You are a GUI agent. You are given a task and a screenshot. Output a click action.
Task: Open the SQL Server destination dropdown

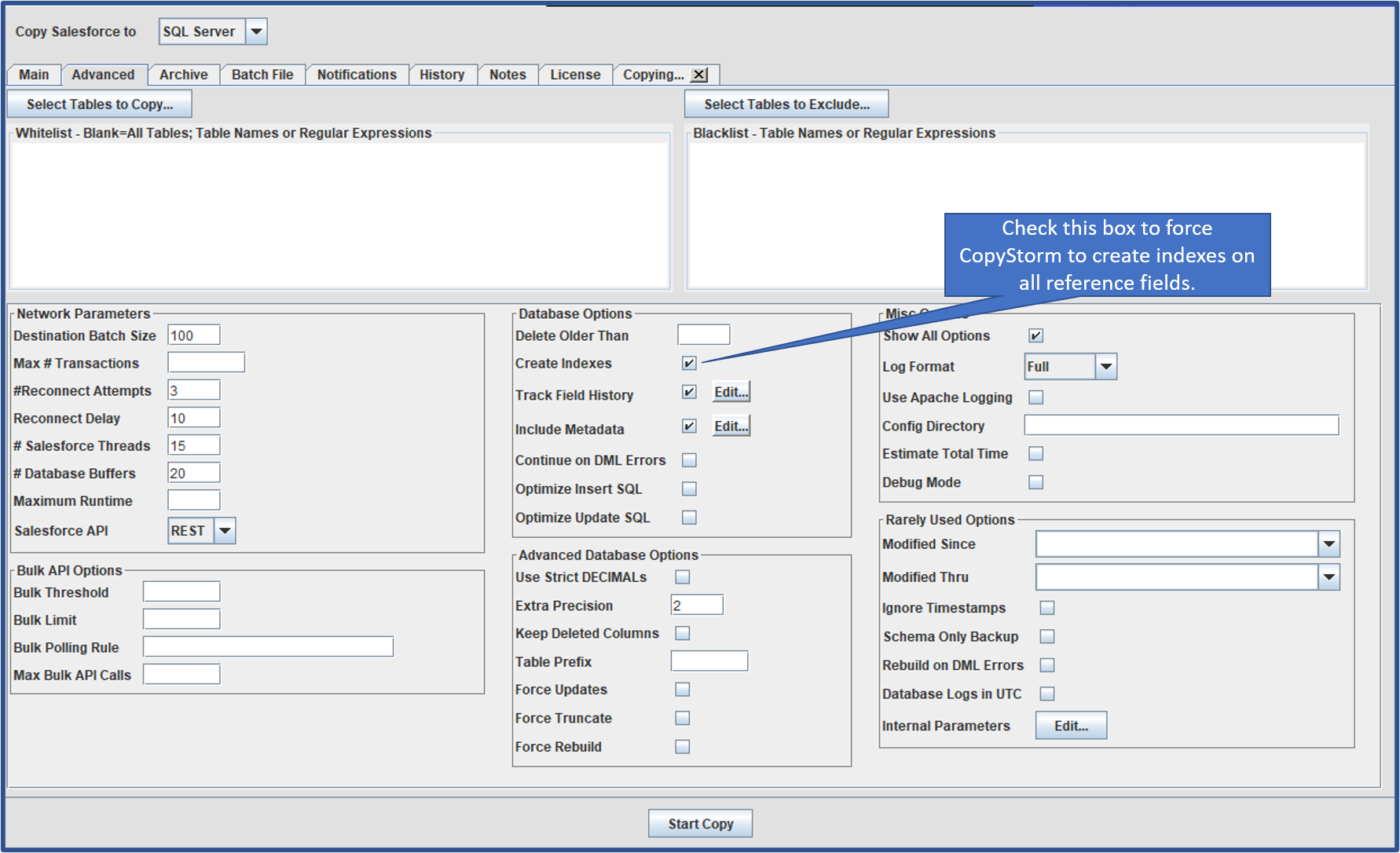[x=257, y=31]
